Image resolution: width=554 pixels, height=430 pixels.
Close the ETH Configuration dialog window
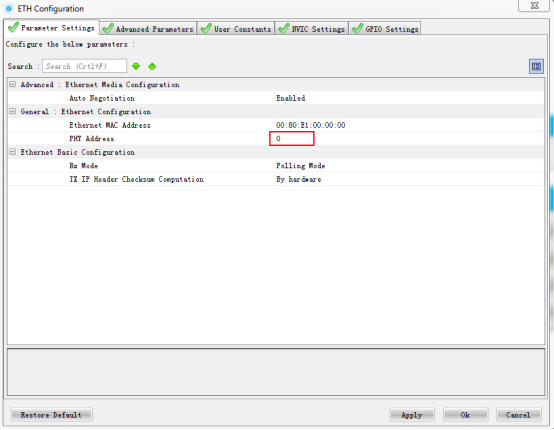[535, 5]
